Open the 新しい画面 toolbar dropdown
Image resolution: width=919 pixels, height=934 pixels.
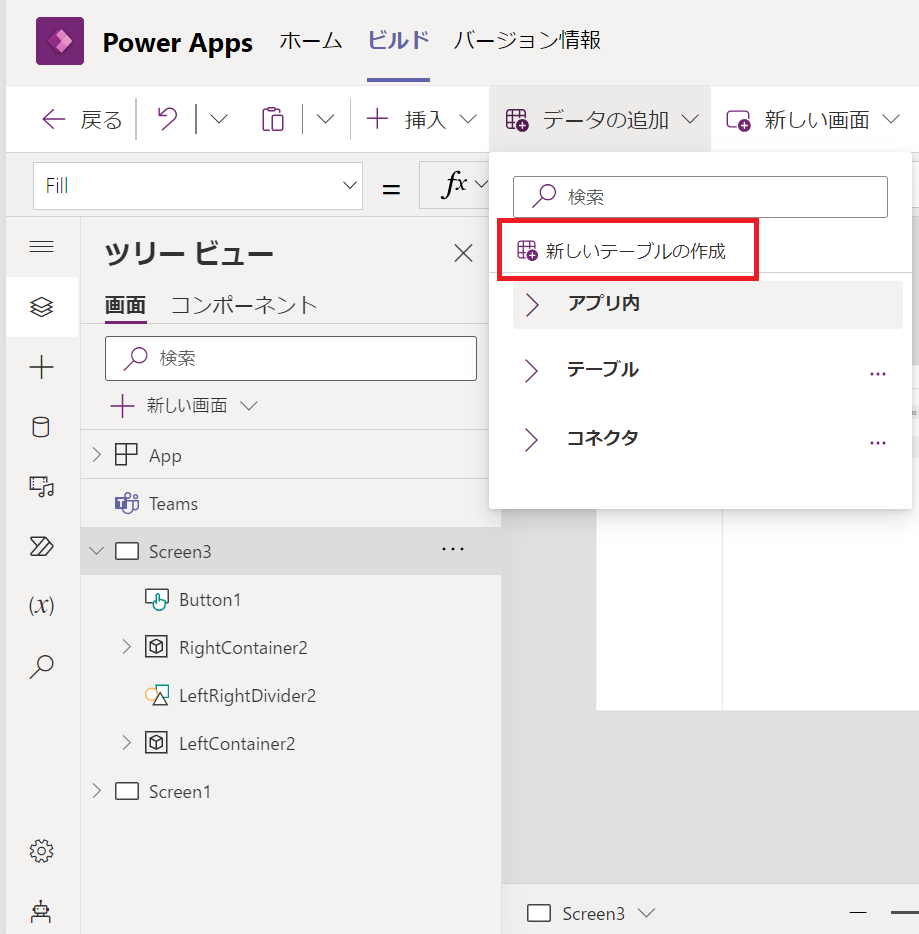click(x=812, y=120)
